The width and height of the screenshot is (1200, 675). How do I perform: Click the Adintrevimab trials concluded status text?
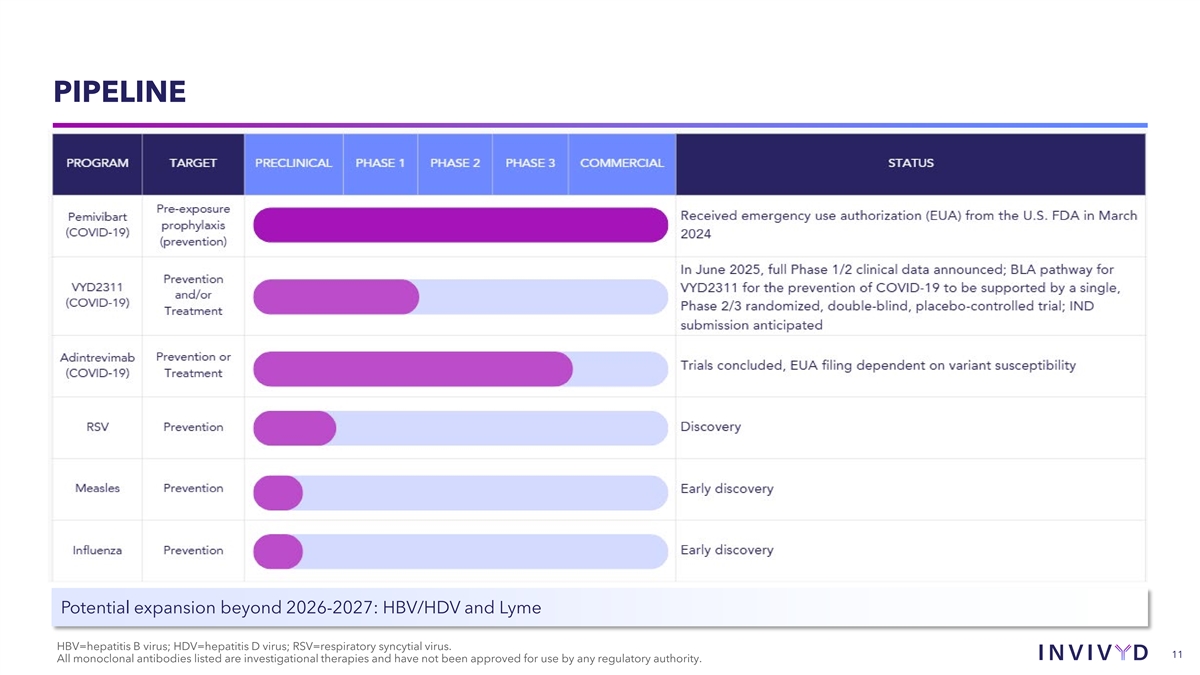(878, 365)
